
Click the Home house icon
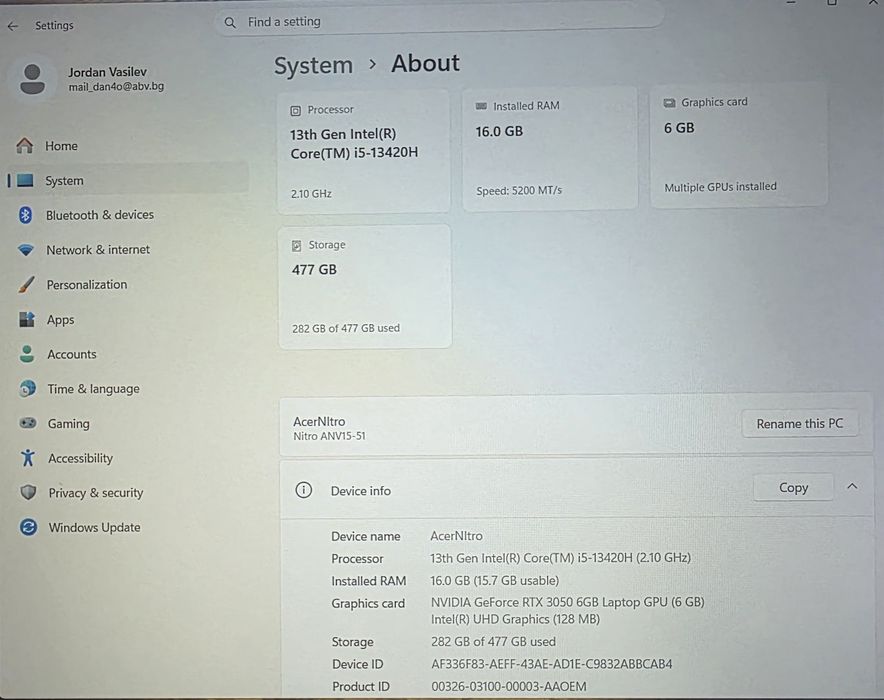tap(24, 145)
